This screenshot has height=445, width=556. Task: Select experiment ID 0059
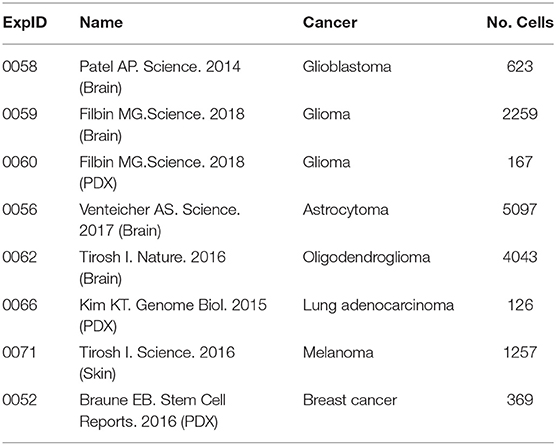(20, 114)
